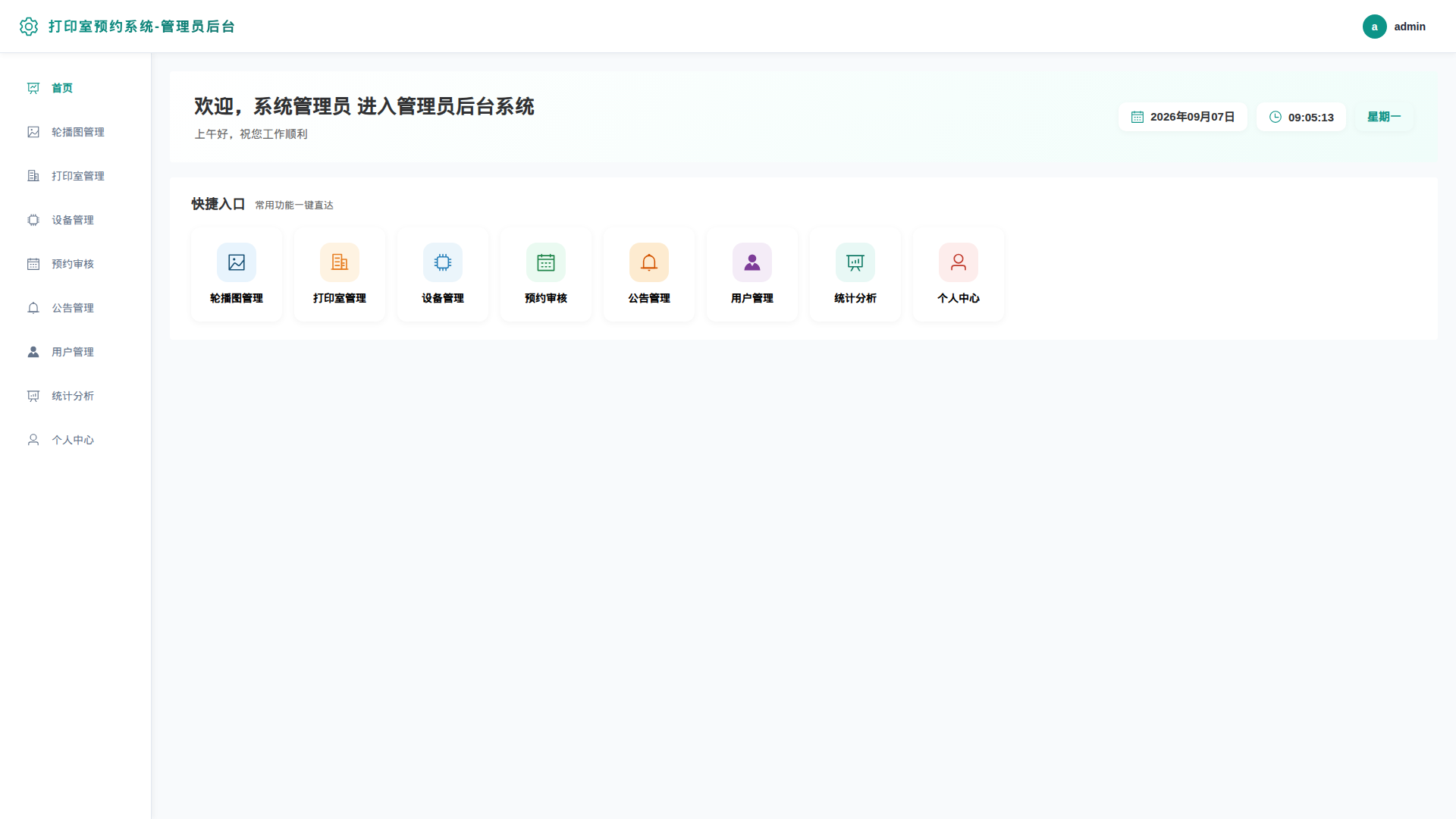1456x819 pixels.
Task: Click the blue 轮播图管理 shortcut picture icon
Action: [x=237, y=262]
